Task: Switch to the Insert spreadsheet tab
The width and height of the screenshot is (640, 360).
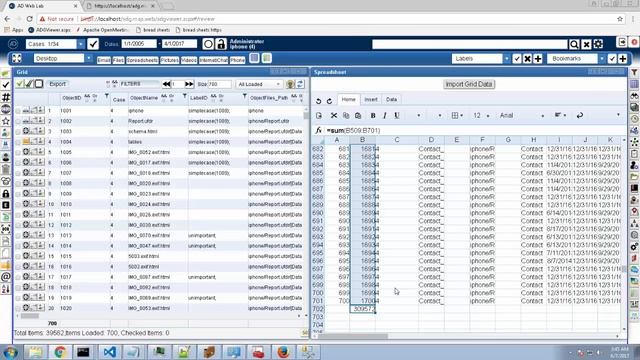Action: click(x=371, y=99)
